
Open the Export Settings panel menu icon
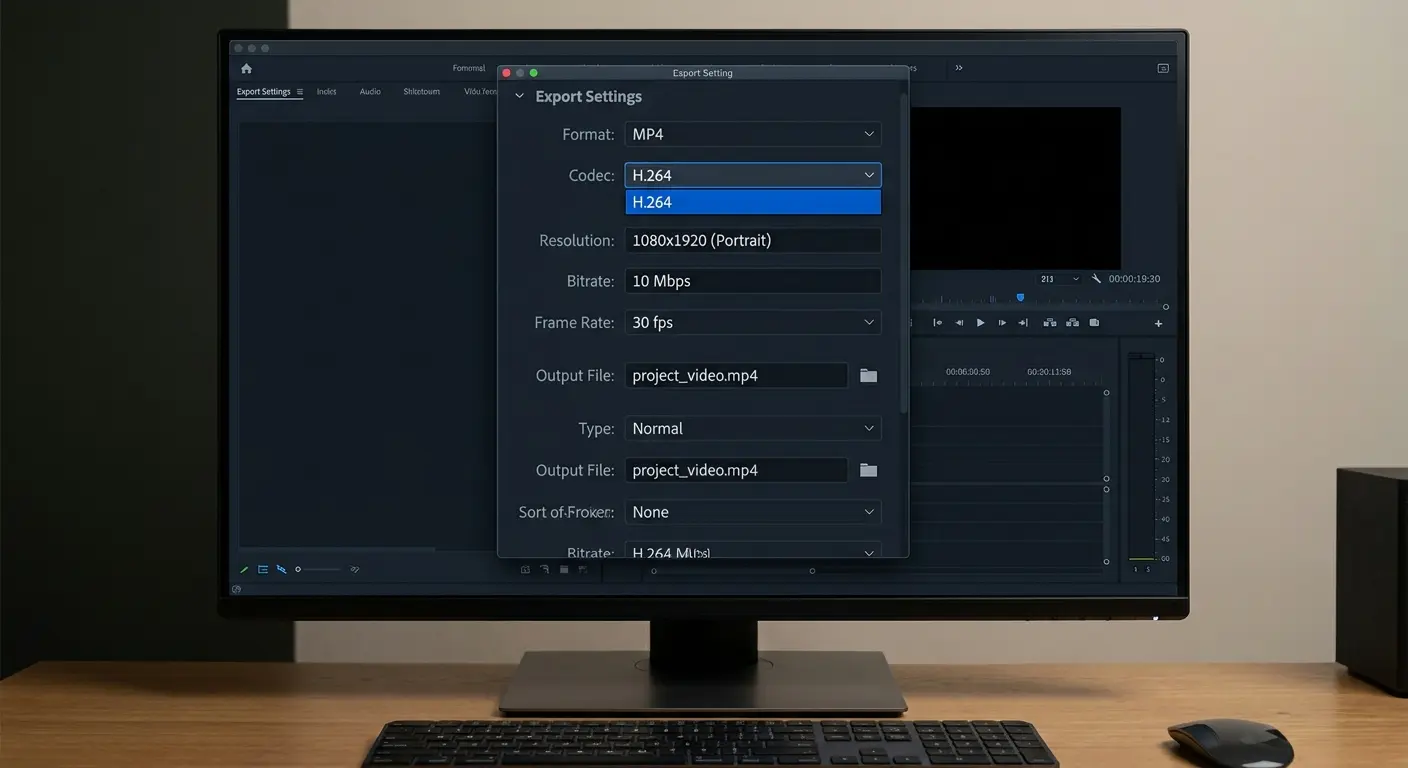300,92
